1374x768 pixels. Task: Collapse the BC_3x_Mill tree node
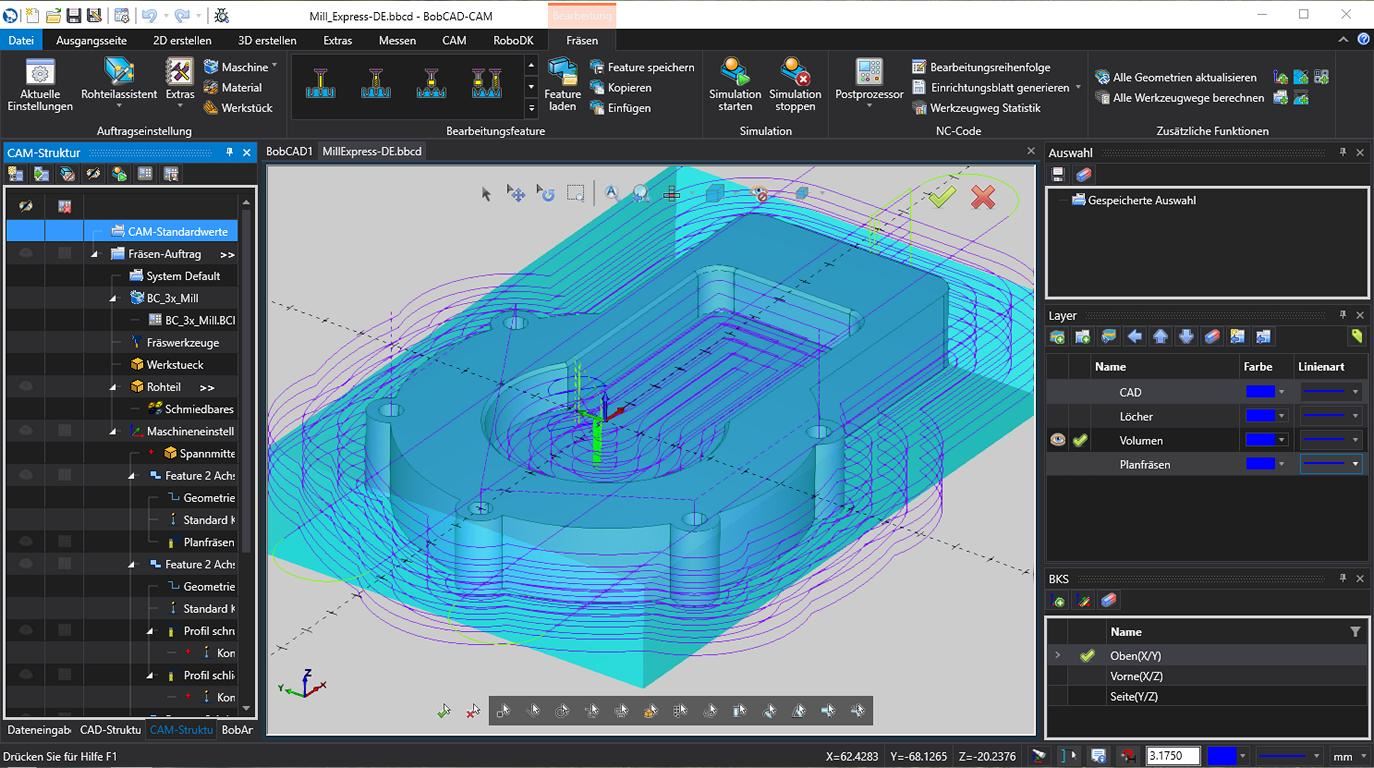pos(114,298)
